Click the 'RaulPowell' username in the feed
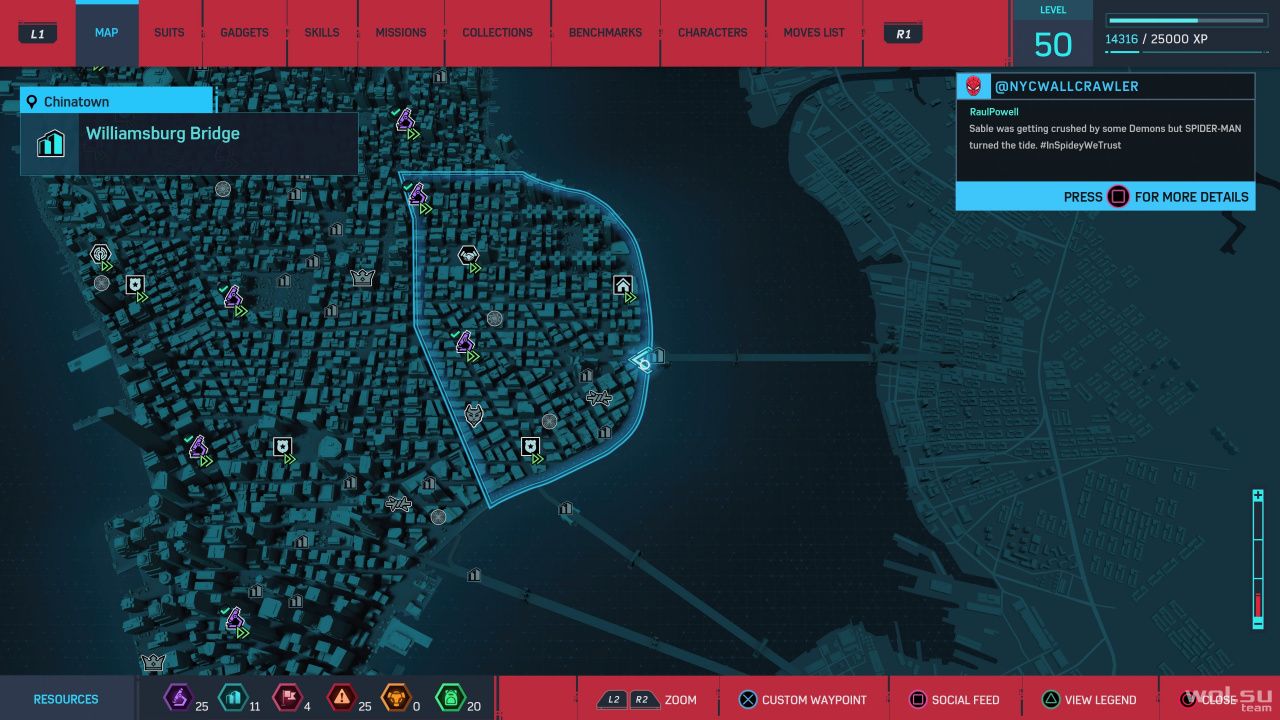The width and height of the screenshot is (1280, 720). pyautogui.click(x=994, y=112)
